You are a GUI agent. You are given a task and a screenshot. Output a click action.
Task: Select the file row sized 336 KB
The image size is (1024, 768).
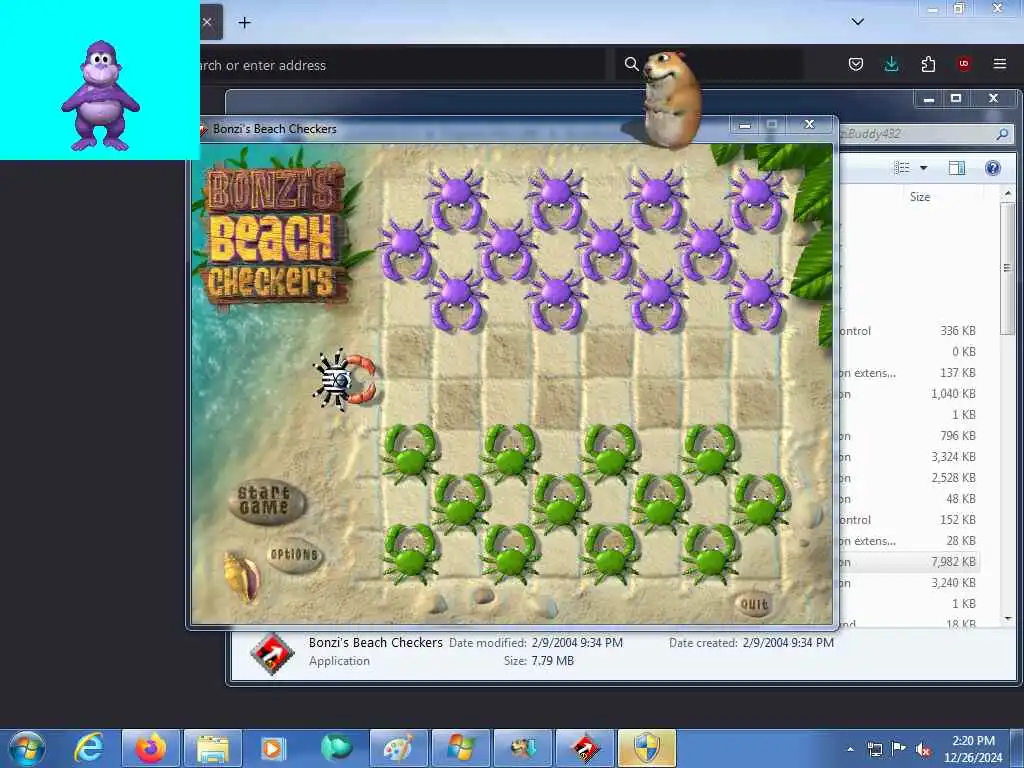910,330
